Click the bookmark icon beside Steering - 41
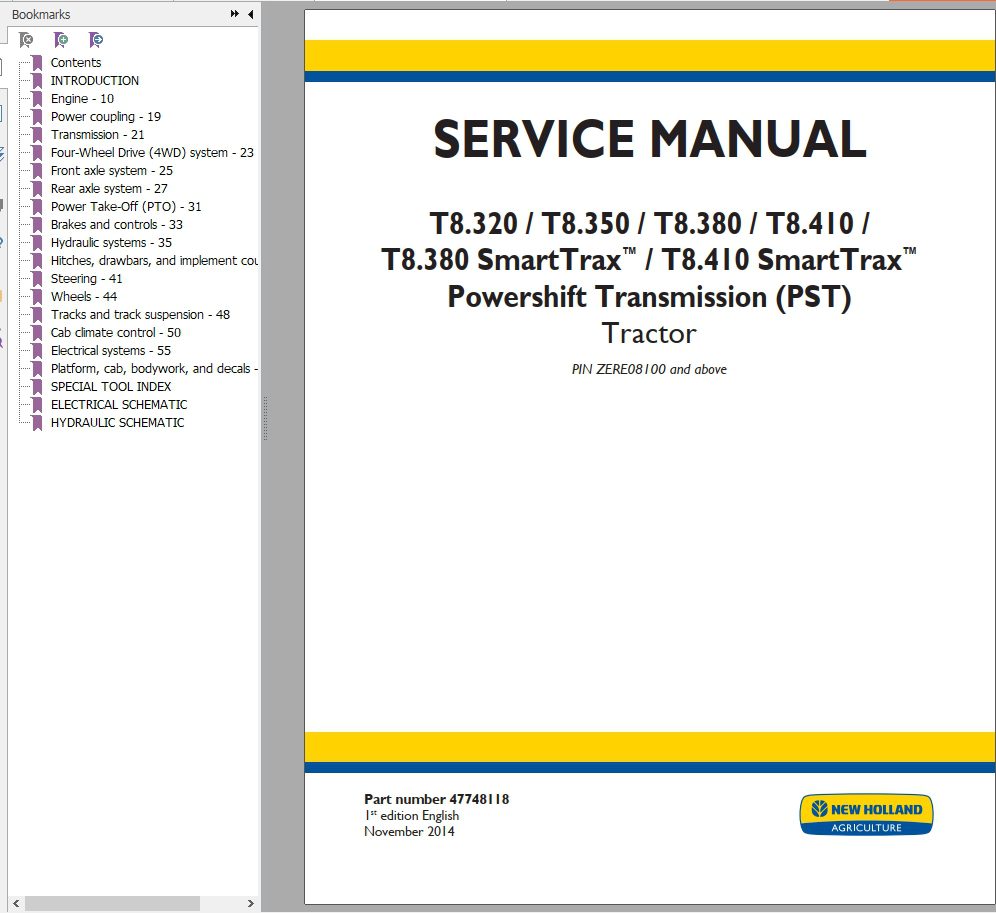Screen dimensions: 996x913 coord(37,279)
